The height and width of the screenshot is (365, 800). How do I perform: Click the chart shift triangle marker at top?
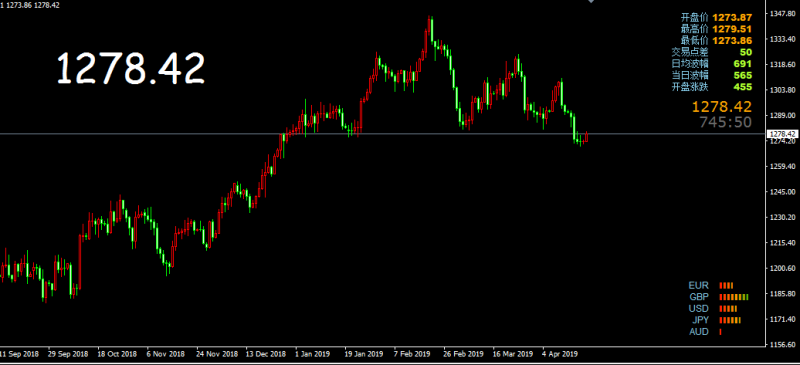pos(591,2)
